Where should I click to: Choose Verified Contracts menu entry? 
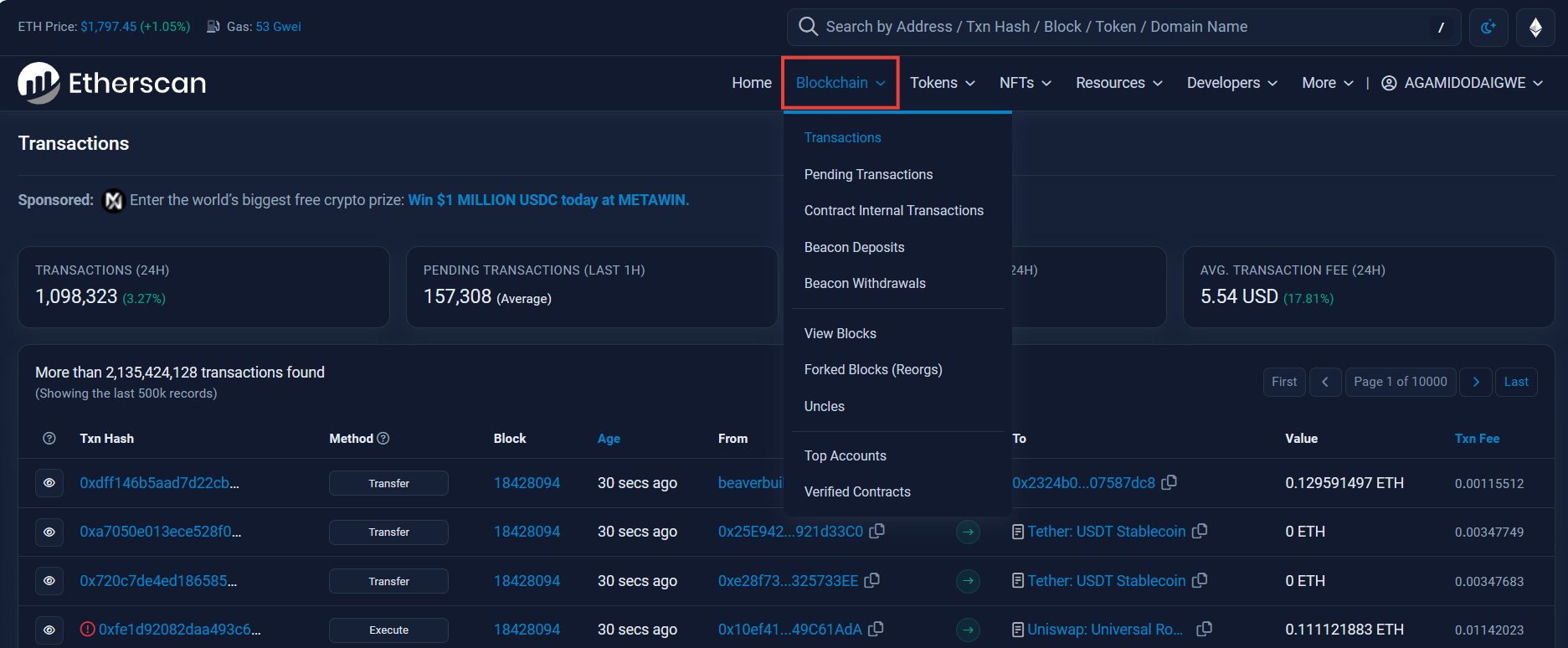pyautogui.click(x=857, y=491)
